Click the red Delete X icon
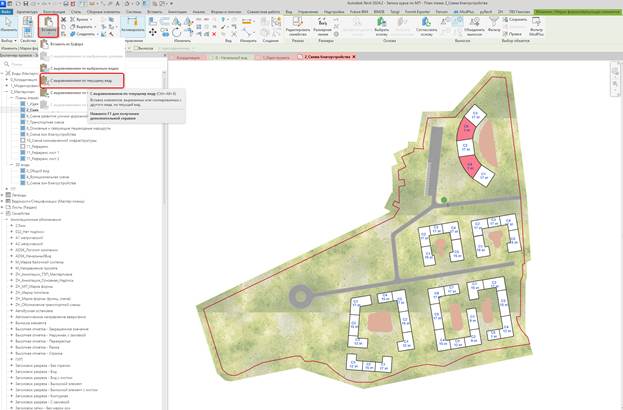The height and width of the screenshot is (410, 623). point(214,35)
